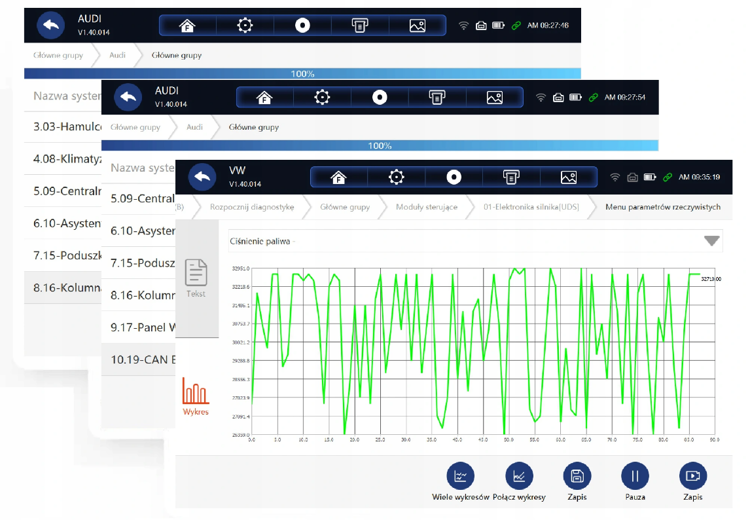This screenshot has width=750, height=520.
Task: Select the Wykres chart view
Action: point(196,396)
